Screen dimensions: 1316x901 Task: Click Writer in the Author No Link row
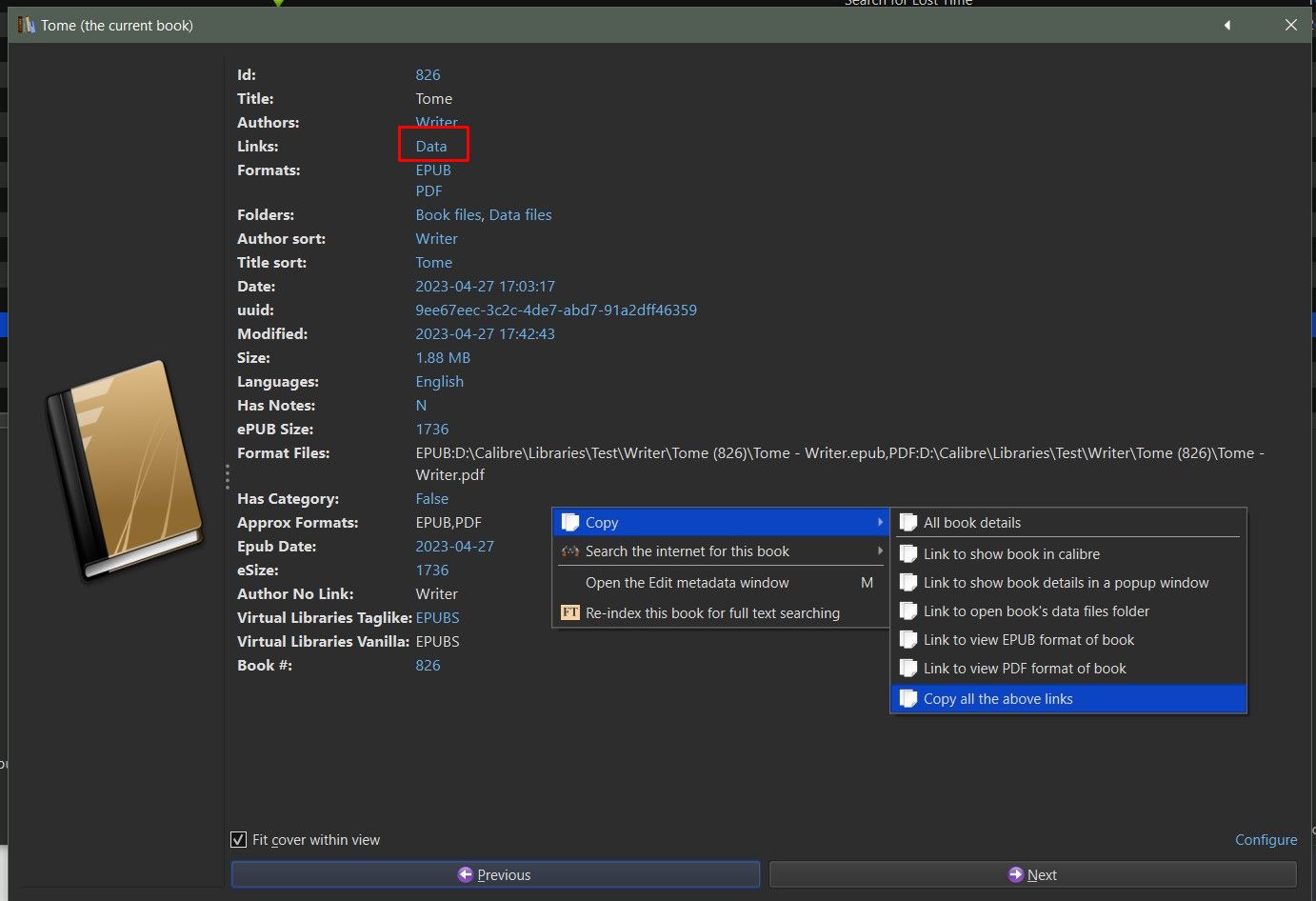[x=436, y=593]
